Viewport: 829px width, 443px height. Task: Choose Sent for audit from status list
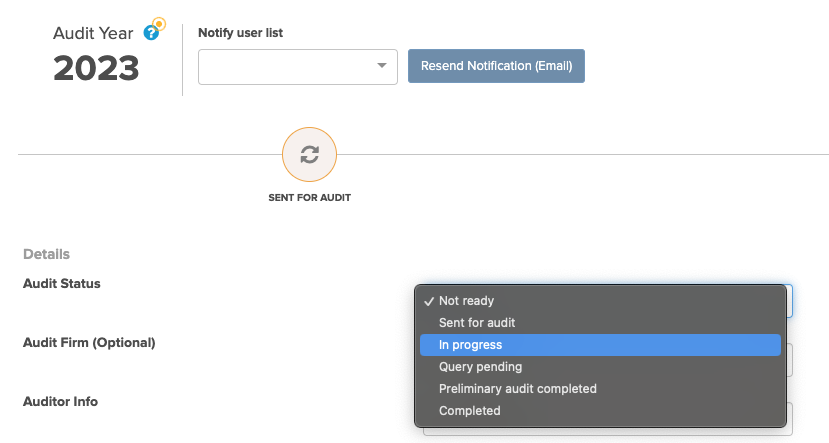pos(600,322)
